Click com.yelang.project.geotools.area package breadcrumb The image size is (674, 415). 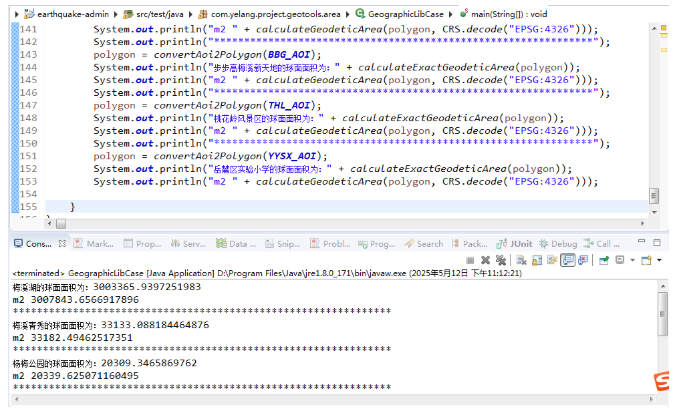pyautogui.click(x=276, y=14)
